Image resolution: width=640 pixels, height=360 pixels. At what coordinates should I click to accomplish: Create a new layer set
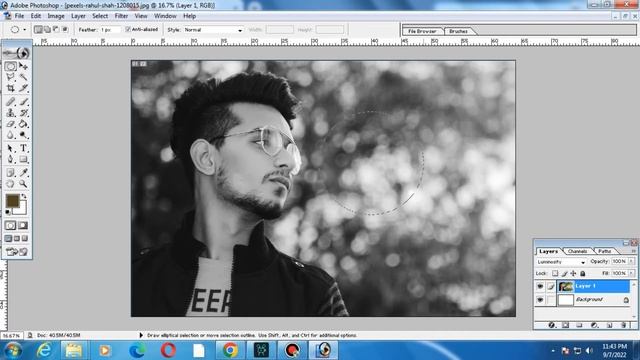[x=579, y=325]
